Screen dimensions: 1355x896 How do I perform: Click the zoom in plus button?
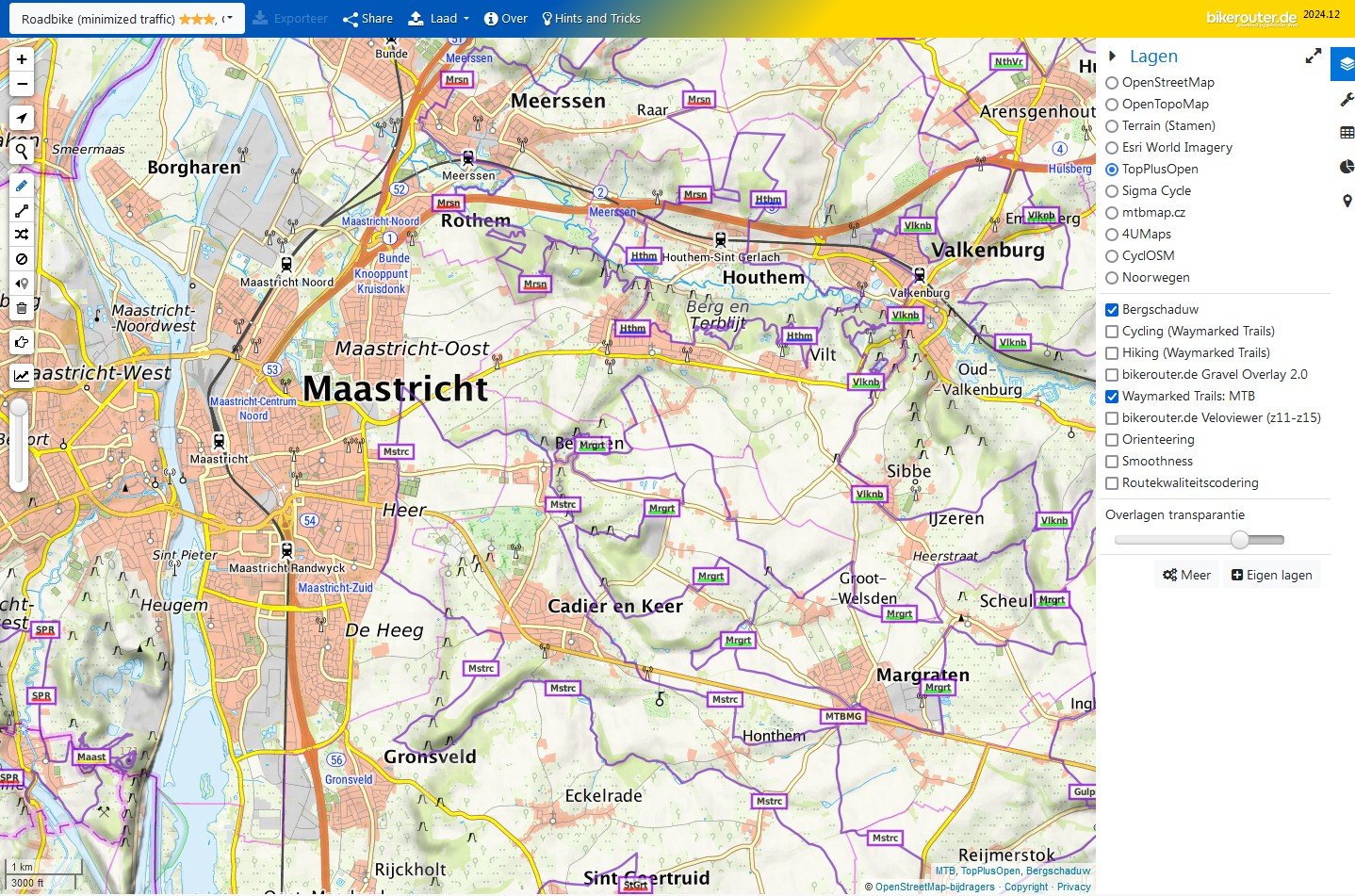point(22,59)
